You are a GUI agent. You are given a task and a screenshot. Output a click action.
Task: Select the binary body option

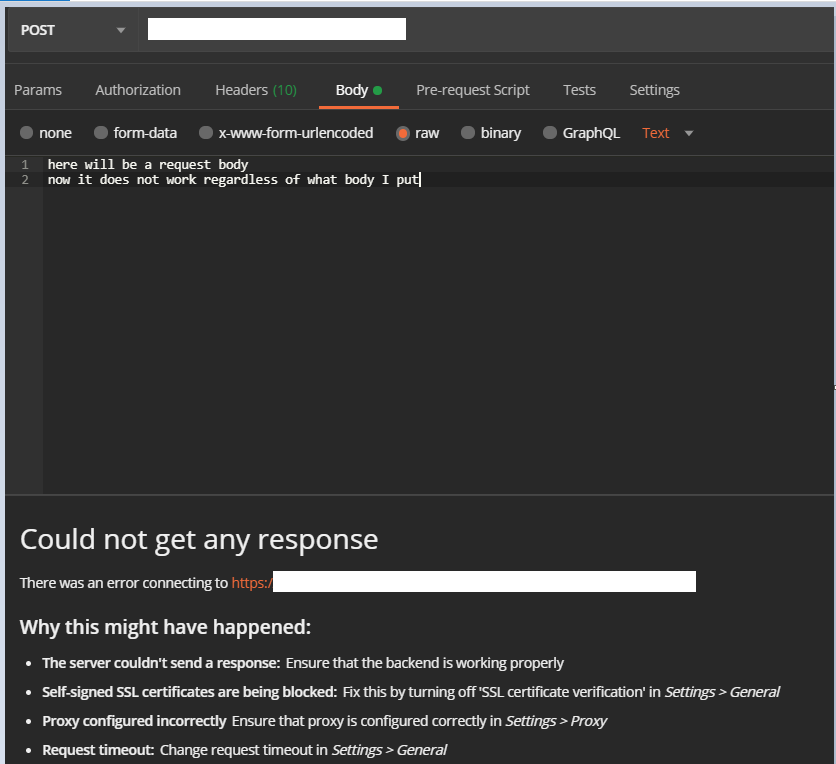click(498, 132)
